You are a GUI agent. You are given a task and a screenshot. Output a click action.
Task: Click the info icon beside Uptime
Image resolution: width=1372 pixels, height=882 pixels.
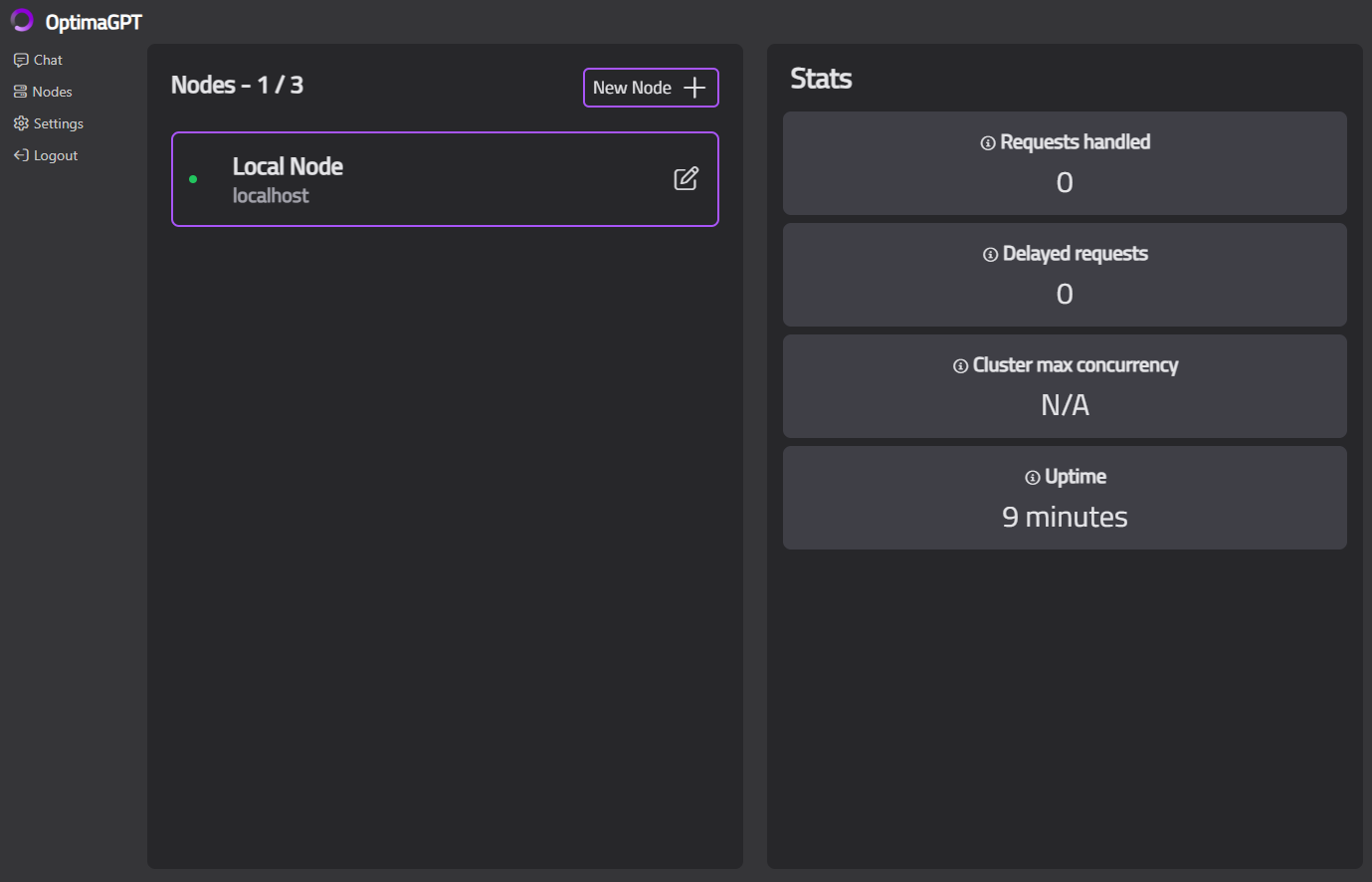point(1031,477)
